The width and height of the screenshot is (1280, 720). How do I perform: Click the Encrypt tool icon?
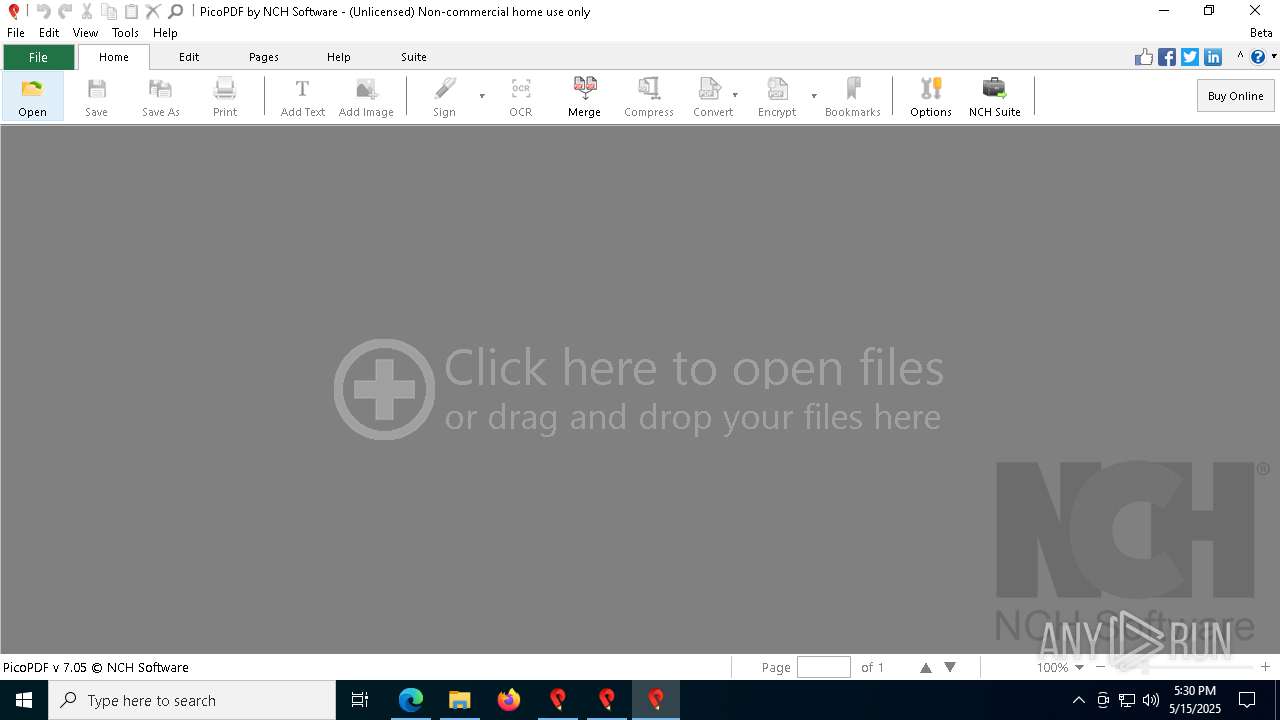pyautogui.click(x=777, y=89)
